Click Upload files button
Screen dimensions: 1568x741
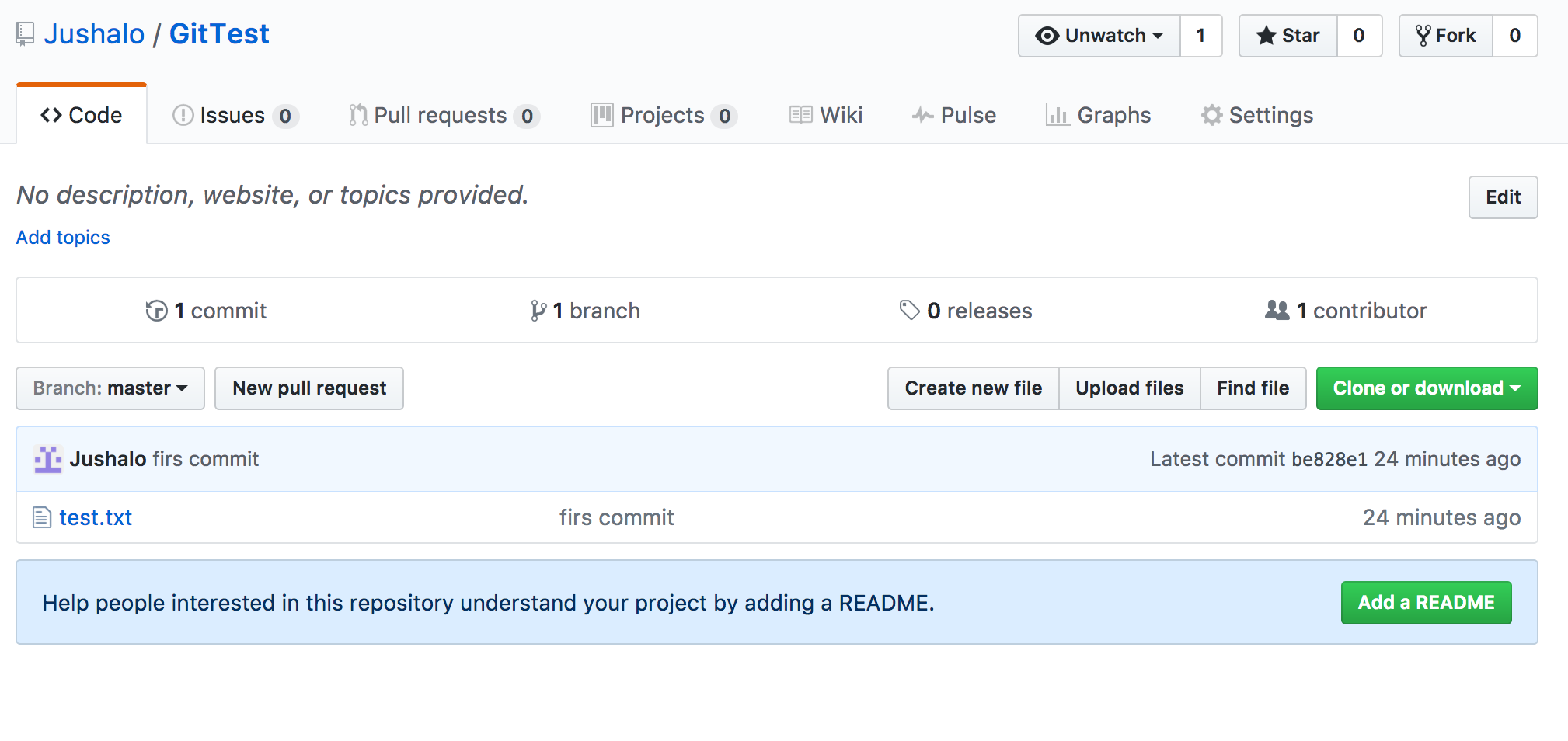1130,388
